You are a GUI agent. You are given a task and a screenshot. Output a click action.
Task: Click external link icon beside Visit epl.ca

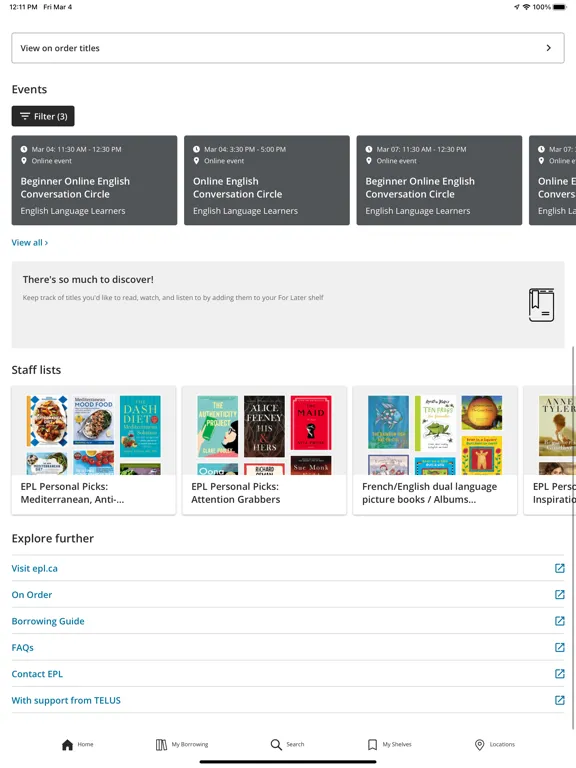(x=559, y=568)
